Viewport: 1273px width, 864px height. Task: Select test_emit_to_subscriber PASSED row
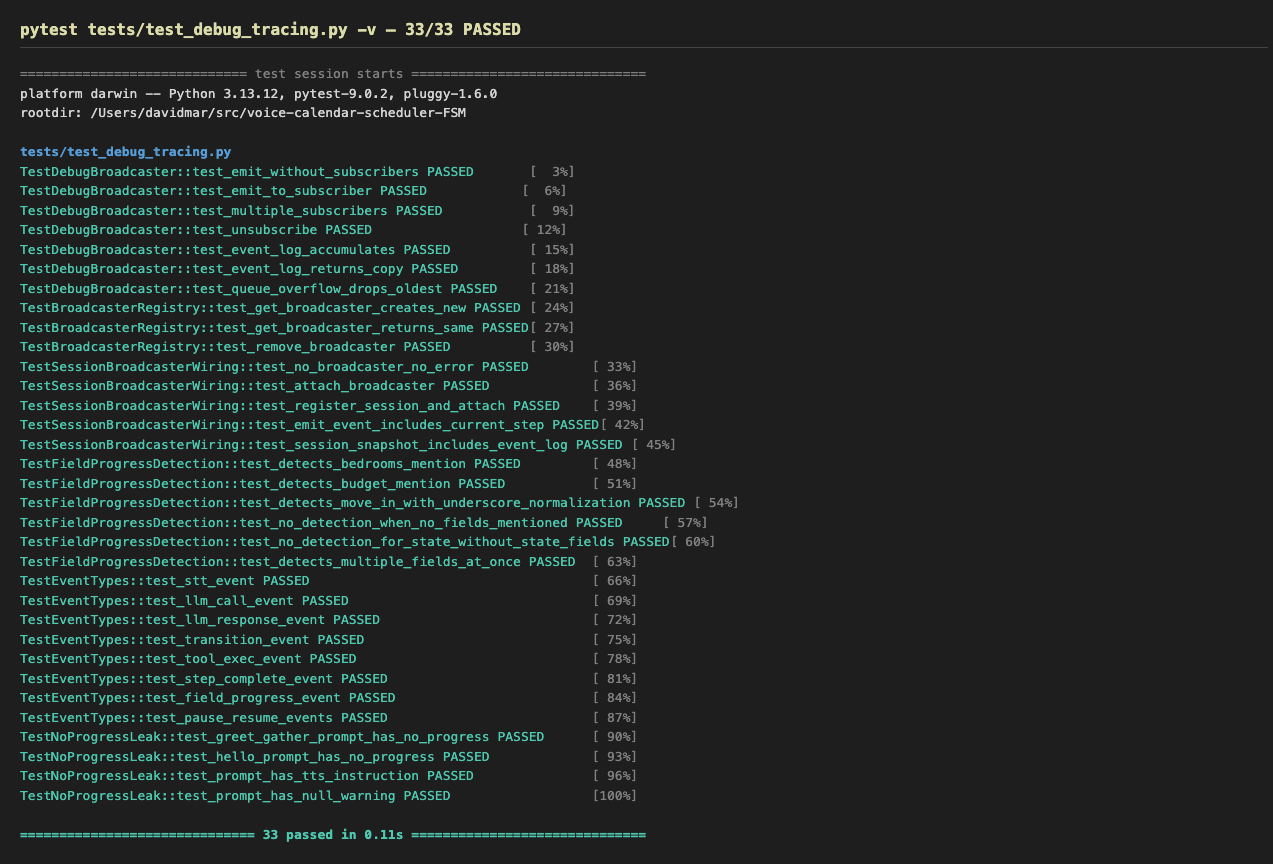click(x=293, y=191)
